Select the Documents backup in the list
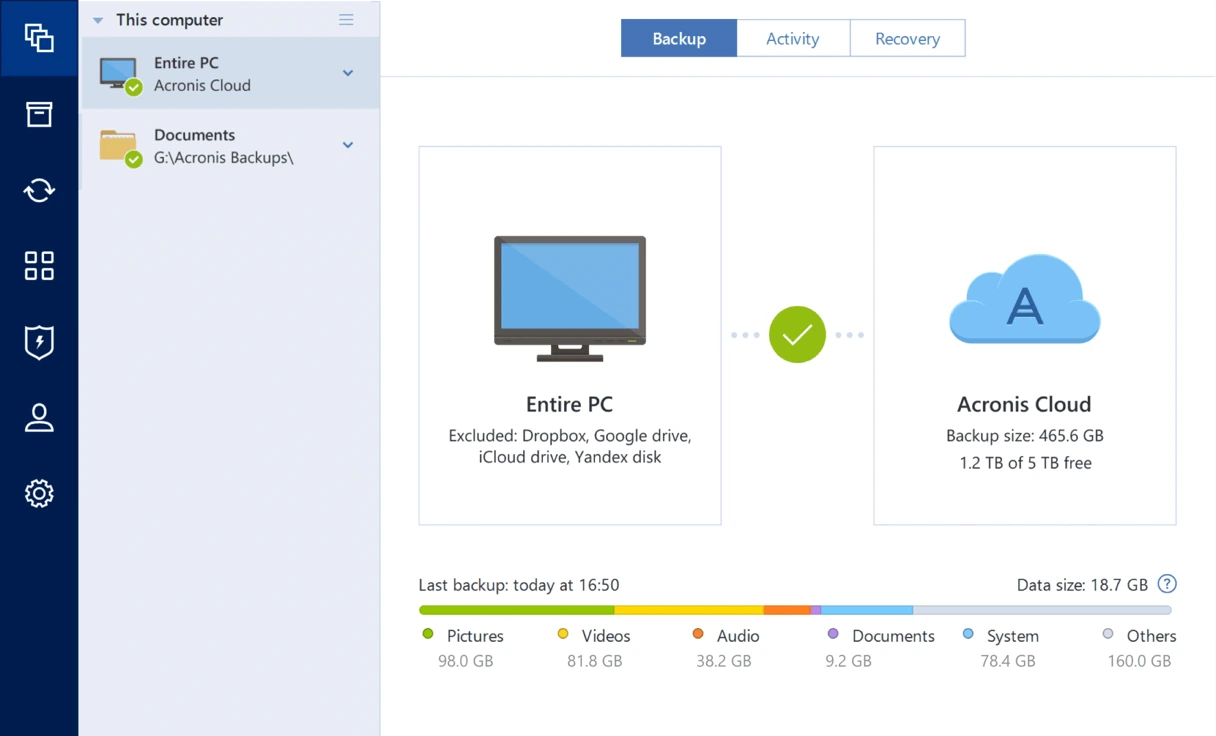 pos(230,146)
